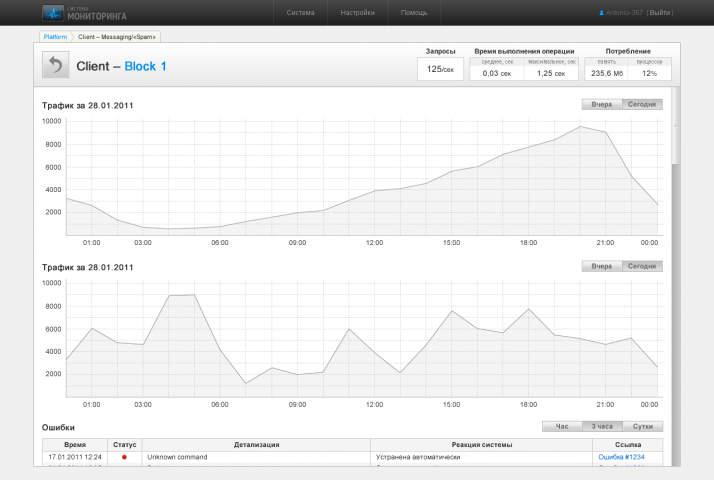Click the Статус column header
The height and width of the screenshot is (480, 714).
(x=124, y=445)
